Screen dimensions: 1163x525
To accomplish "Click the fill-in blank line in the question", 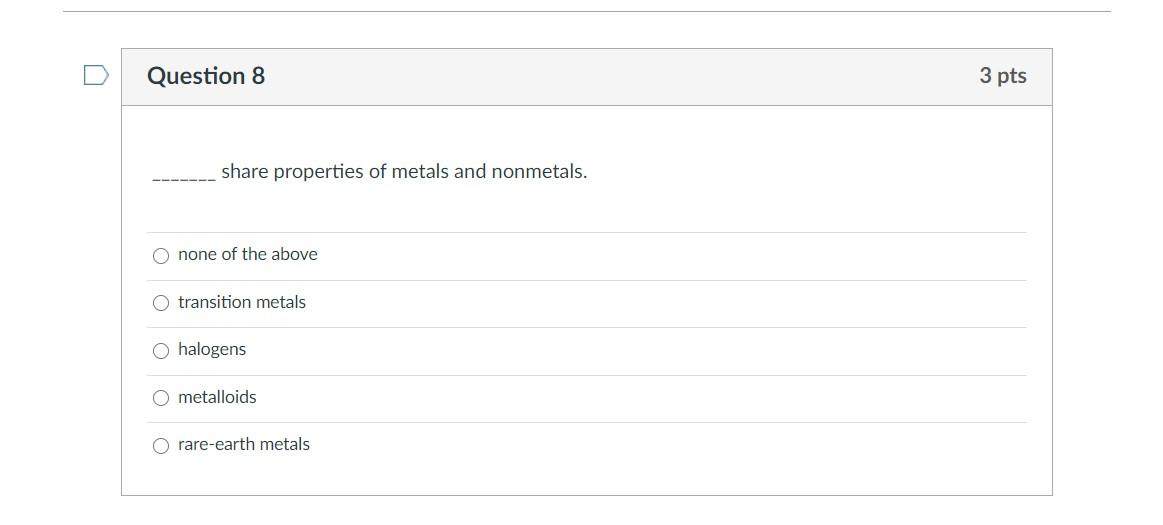I will pyautogui.click(x=183, y=178).
